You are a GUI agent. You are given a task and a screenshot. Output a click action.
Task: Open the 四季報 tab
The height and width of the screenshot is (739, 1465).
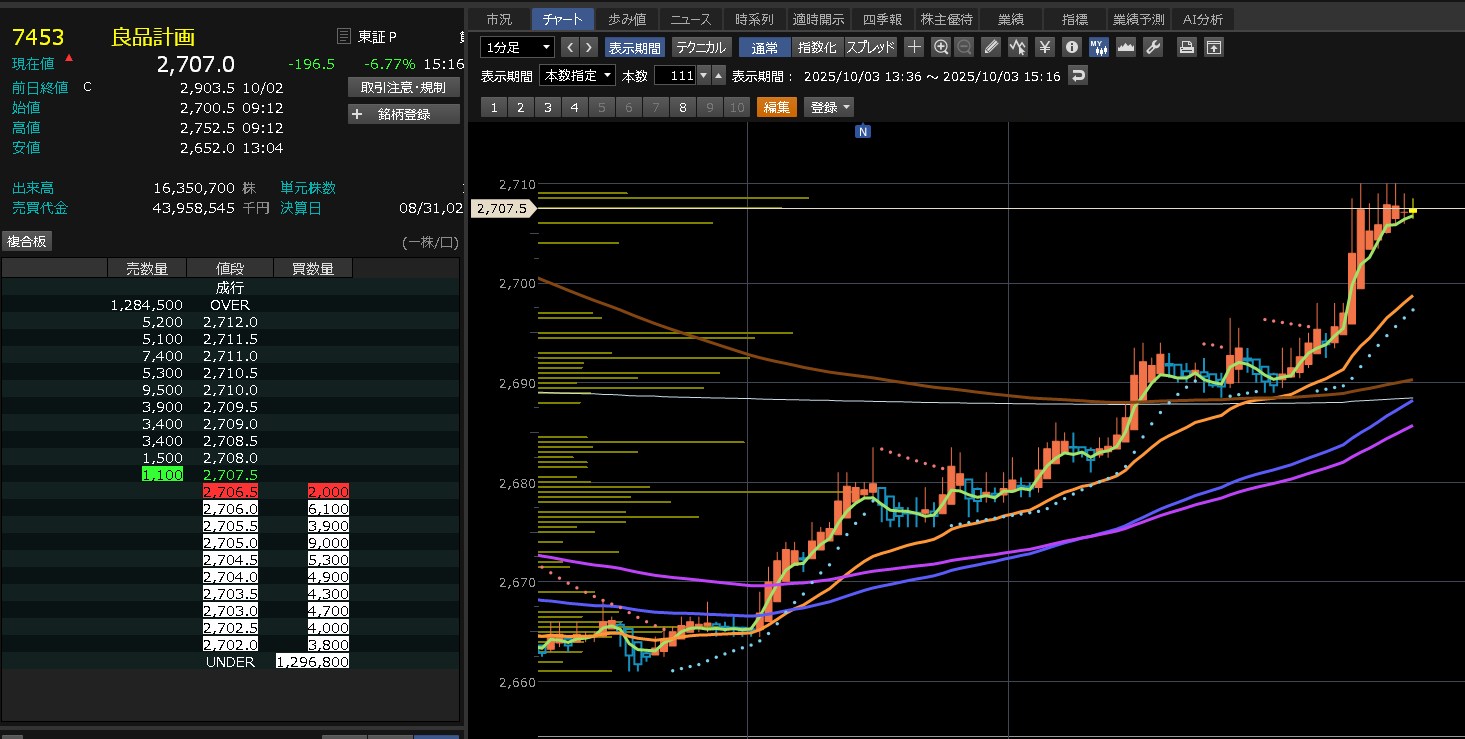tap(881, 19)
